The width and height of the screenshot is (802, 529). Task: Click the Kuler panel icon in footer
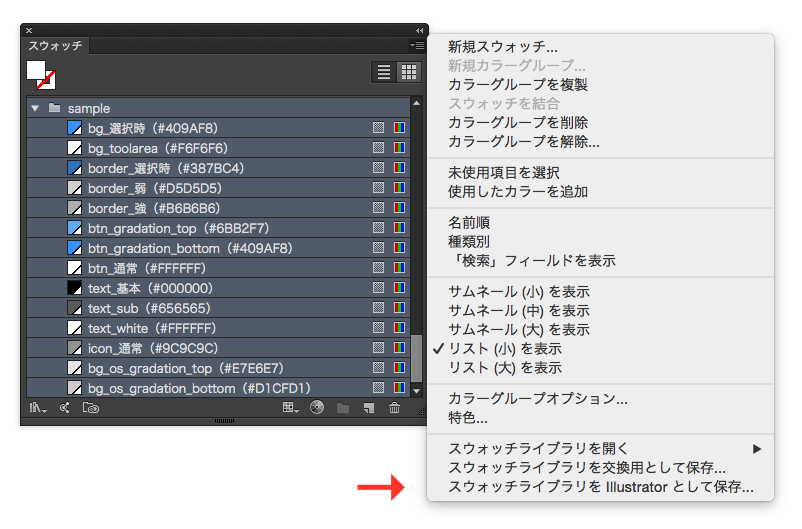[64, 408]
